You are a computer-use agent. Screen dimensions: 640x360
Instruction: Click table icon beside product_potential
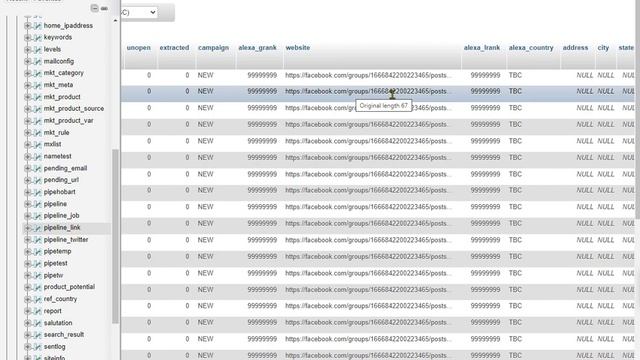tap(38, 287)
